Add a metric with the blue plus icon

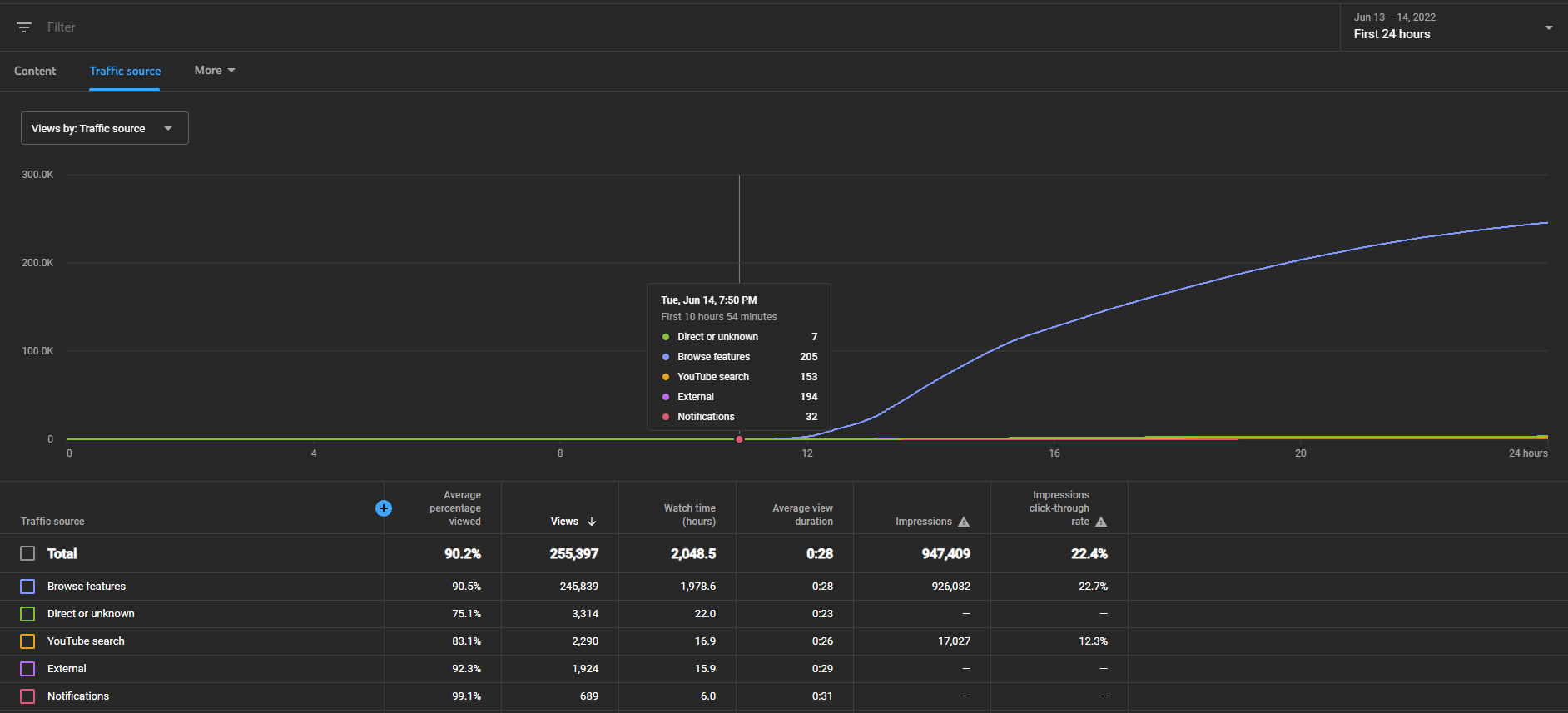pos(384,508)
